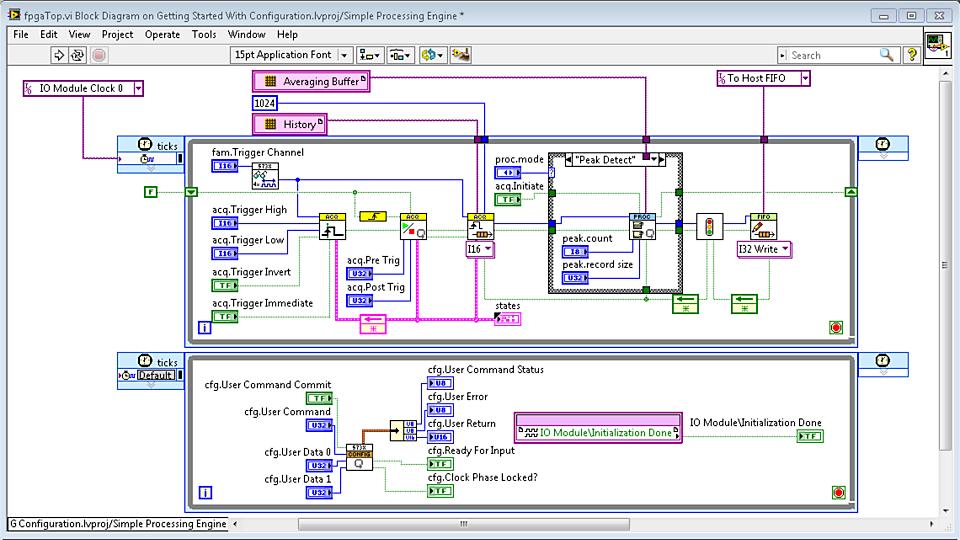
Task: Click the proc.mode enum terminal
Action: click(x=508, y=173)
